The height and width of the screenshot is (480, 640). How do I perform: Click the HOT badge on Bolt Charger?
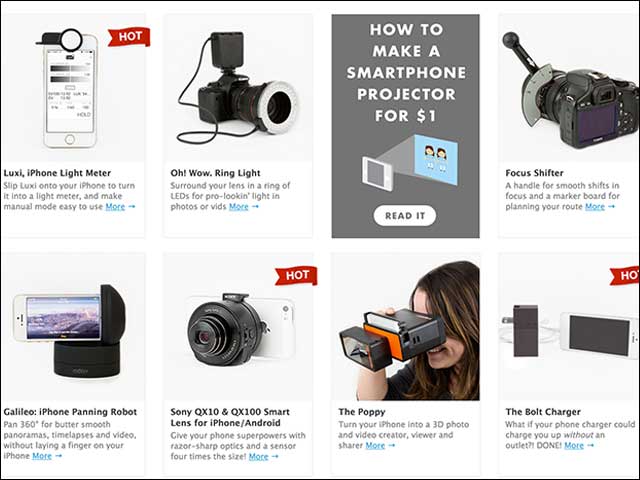point(625,276)
